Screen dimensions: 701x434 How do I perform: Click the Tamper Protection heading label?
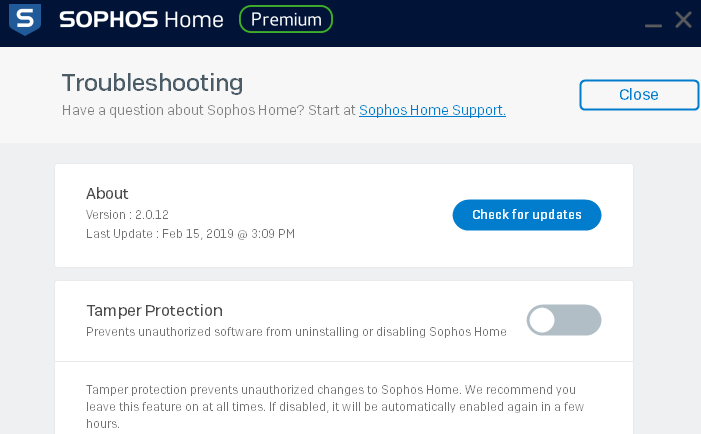click(154, 310)
